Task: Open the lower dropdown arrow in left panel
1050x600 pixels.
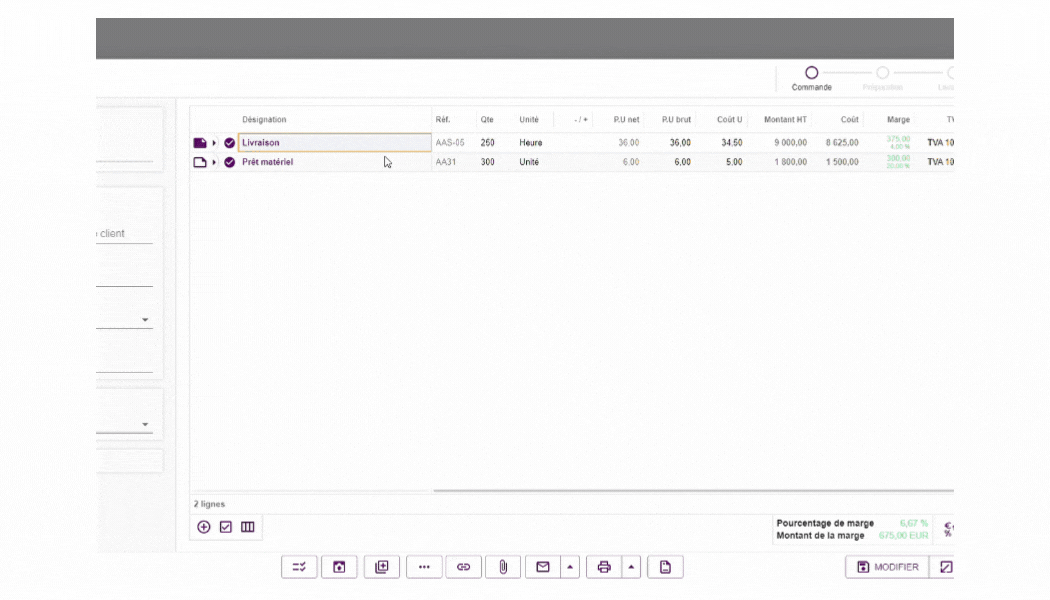Action: point(145,425)
